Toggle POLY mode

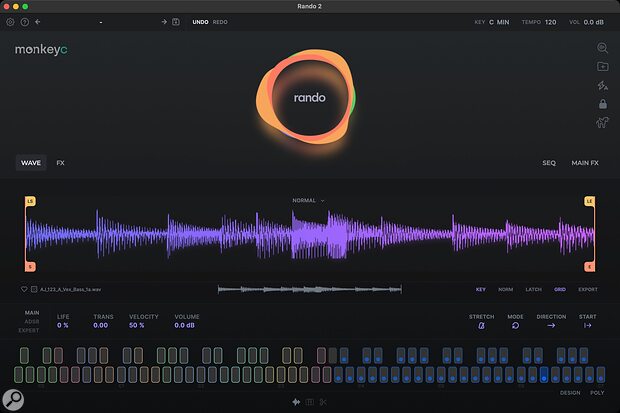tap(597, 393)
